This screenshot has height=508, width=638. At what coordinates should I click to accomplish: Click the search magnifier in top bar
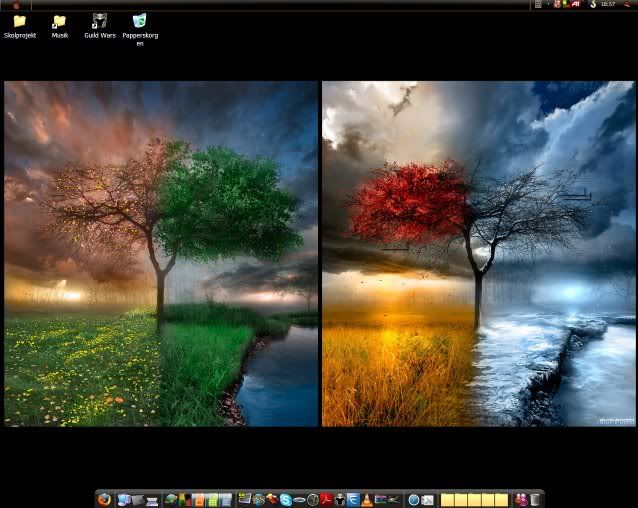627,4
